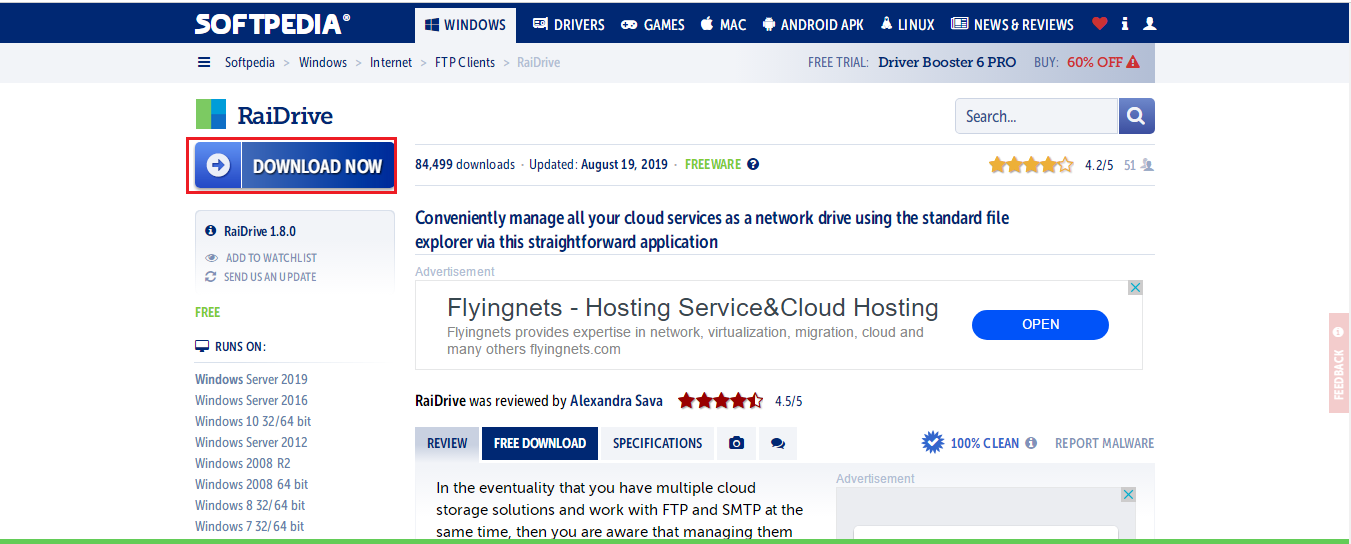The height and width of the screenshot is (544, 1351).
Task: Open Windows breadcrumb link
Action: tap(323, 62)
